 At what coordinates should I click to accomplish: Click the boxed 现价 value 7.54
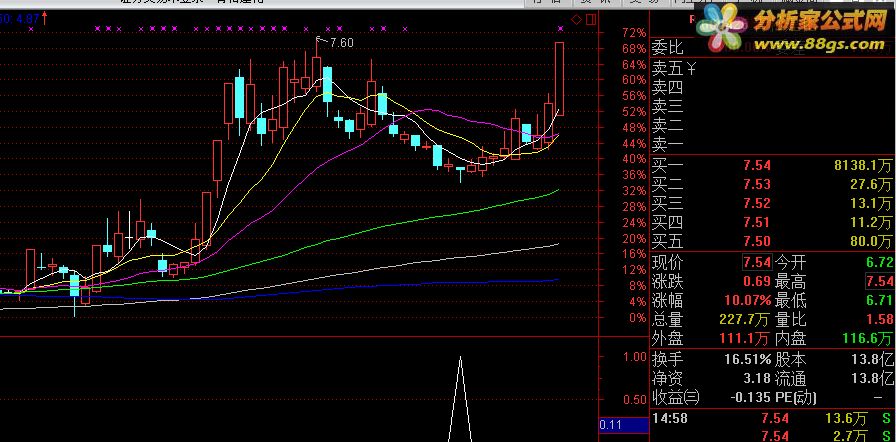757,263
